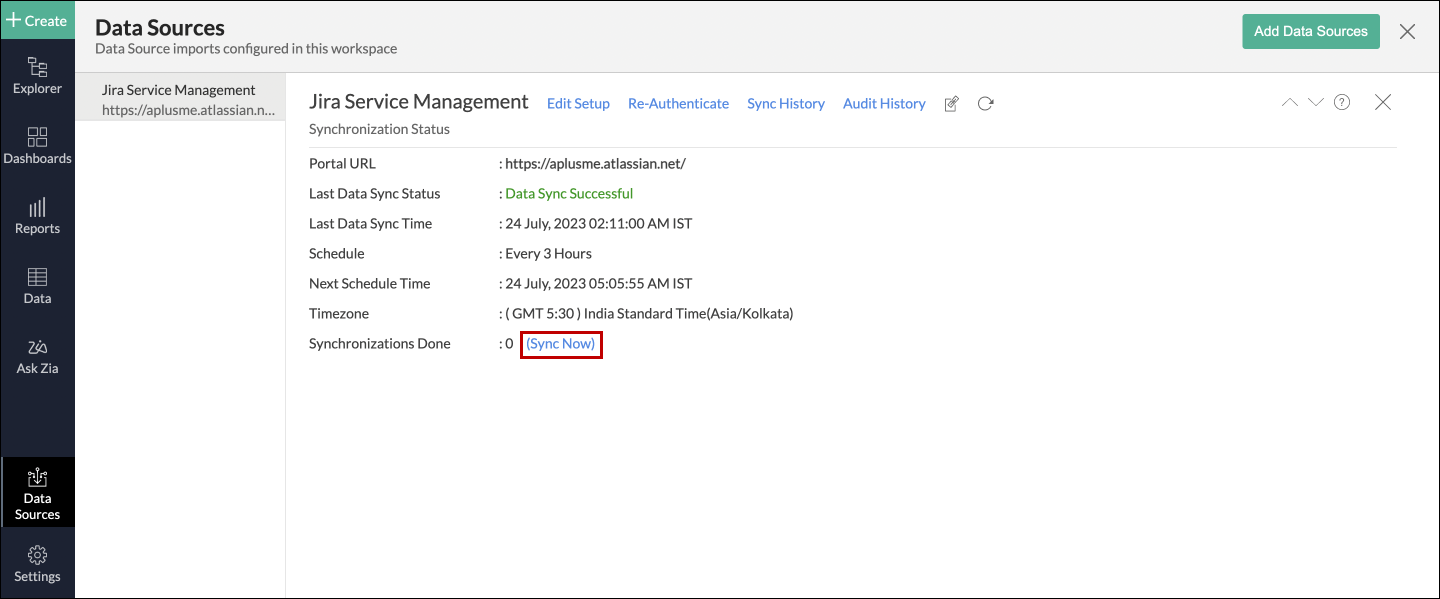Select Jira Service Management in the source list
The height and width of the screenshot is (599, 1440).
178,98
